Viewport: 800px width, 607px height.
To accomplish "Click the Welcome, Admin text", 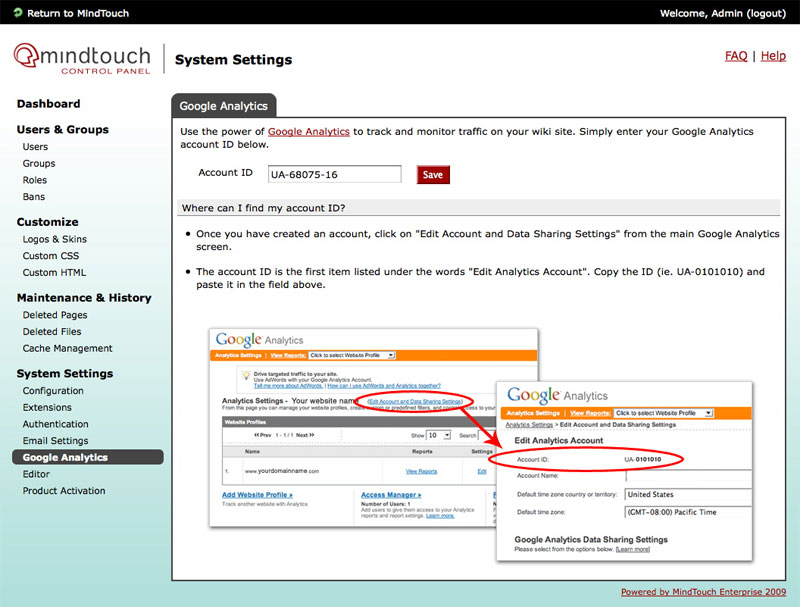I will tap(702, 13).
